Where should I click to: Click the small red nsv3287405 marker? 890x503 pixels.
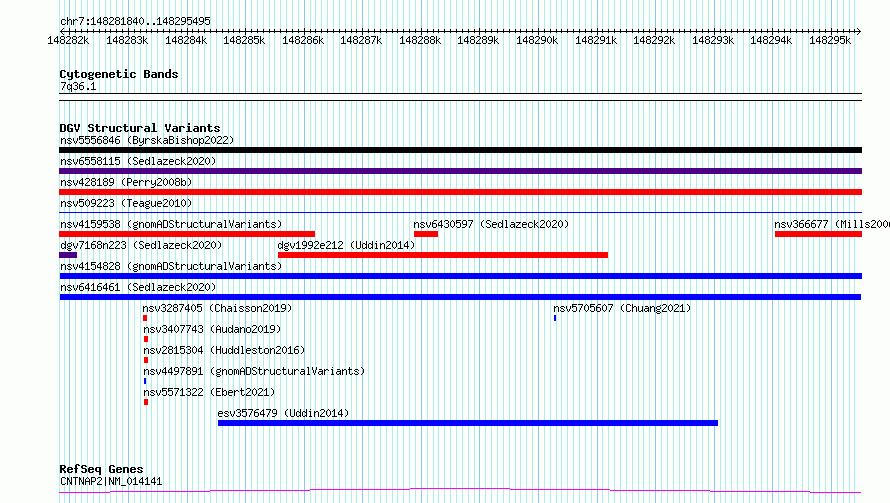click(x=145, y=318)
